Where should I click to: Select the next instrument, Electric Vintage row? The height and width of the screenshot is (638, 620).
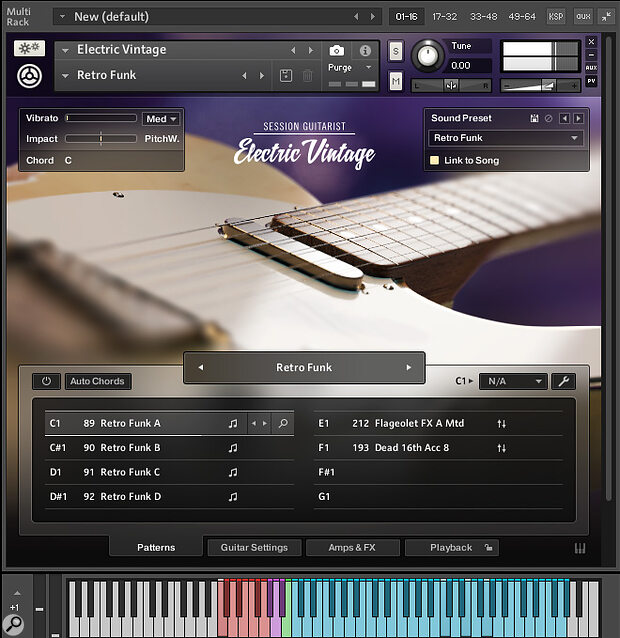[x=311, y=50]
